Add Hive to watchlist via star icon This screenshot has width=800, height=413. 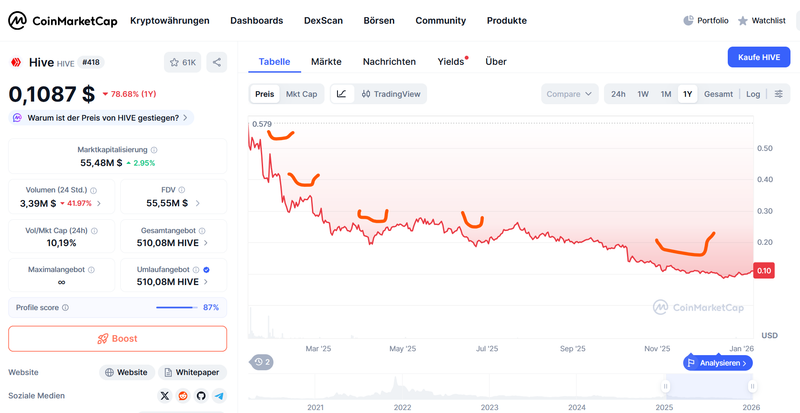click(183, 62)
